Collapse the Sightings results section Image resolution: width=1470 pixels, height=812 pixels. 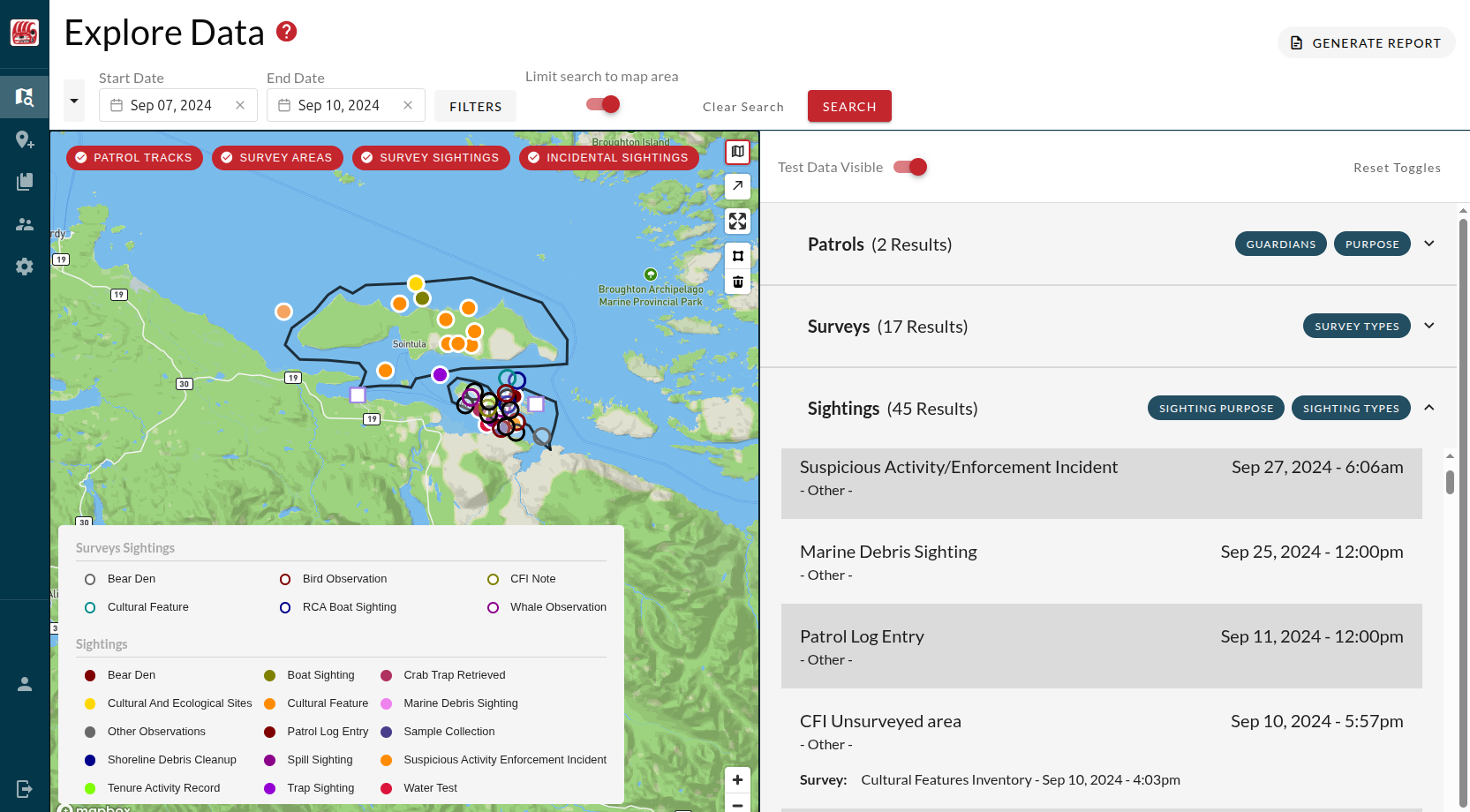1429,408
